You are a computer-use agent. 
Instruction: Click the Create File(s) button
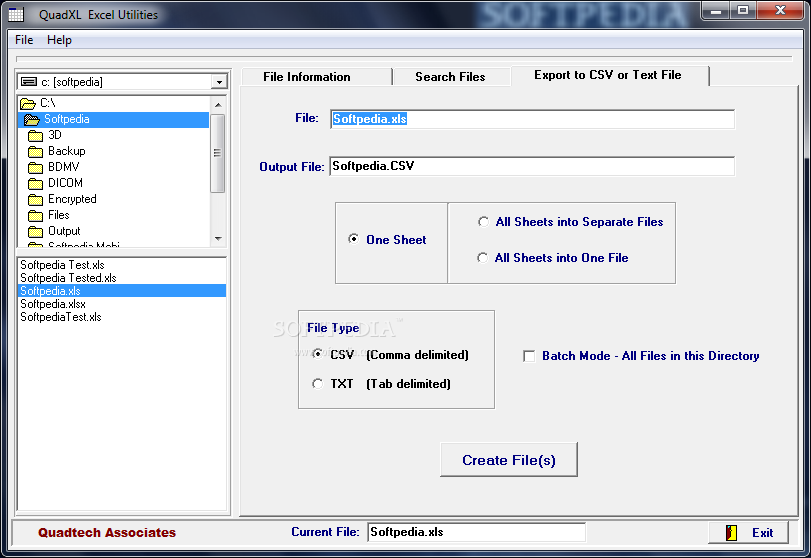click(x=509, y=460)
